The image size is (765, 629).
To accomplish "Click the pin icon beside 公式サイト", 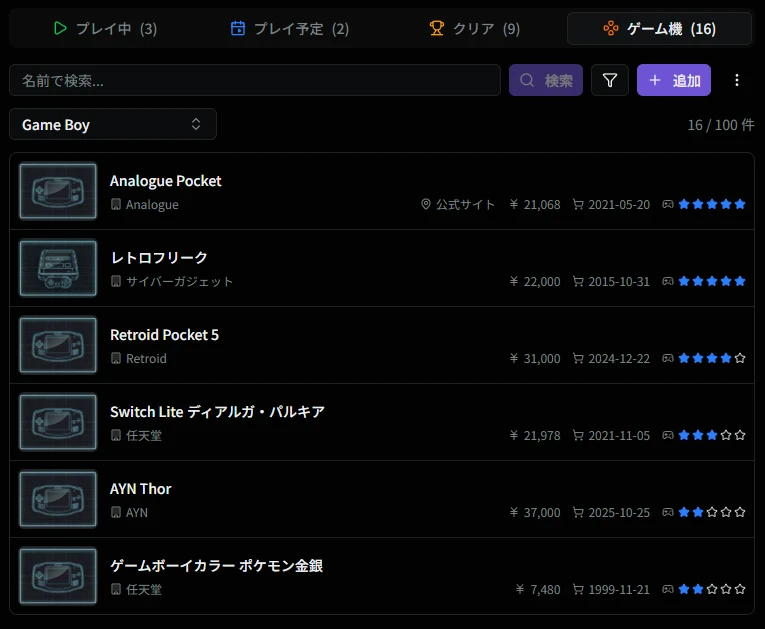I will coord(426,204).
